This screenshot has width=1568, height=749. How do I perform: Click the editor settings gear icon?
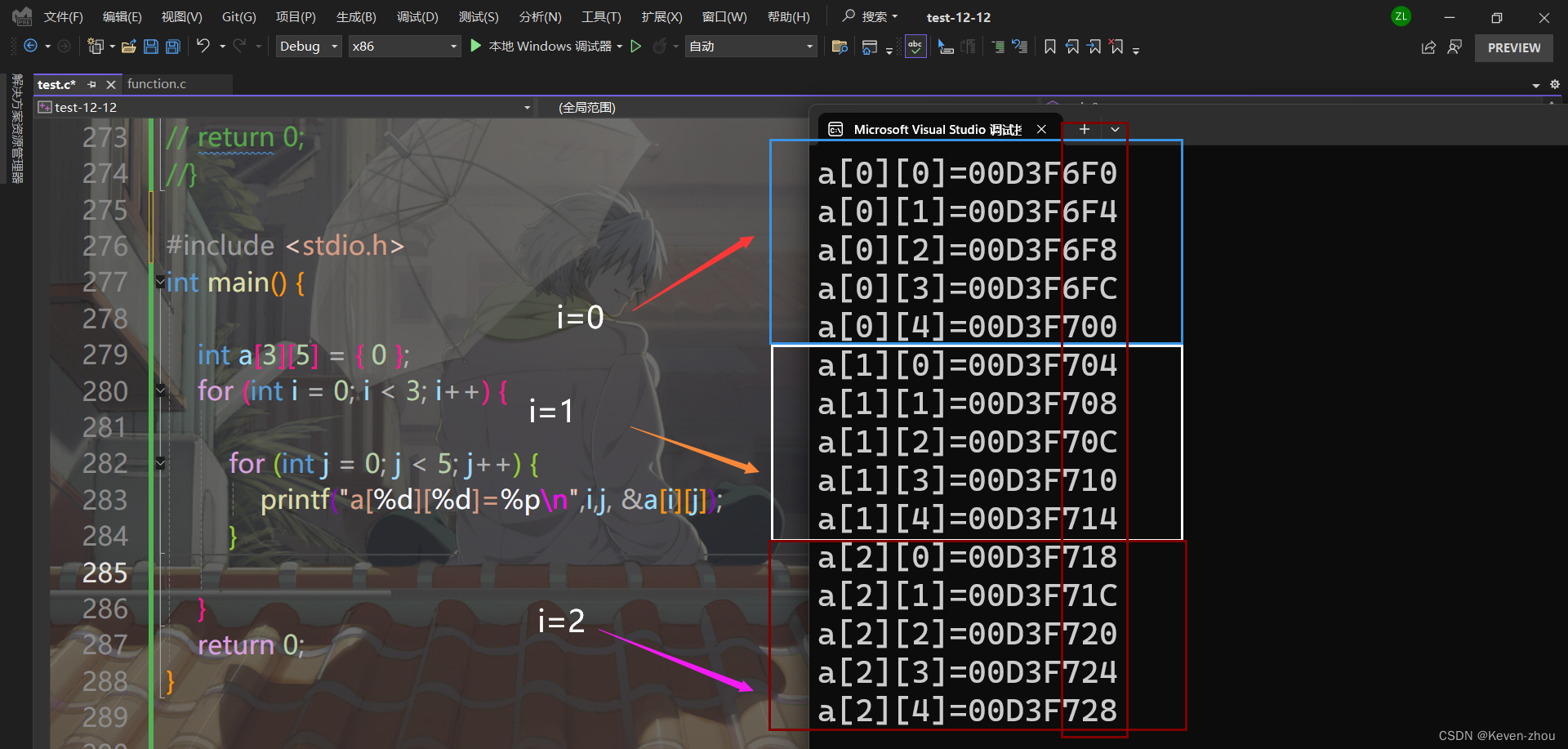1555,84
